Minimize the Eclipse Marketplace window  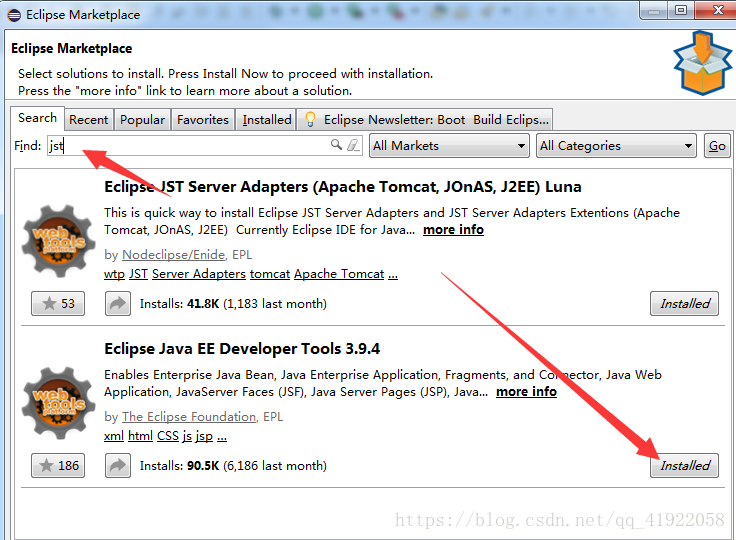(654, 10)
